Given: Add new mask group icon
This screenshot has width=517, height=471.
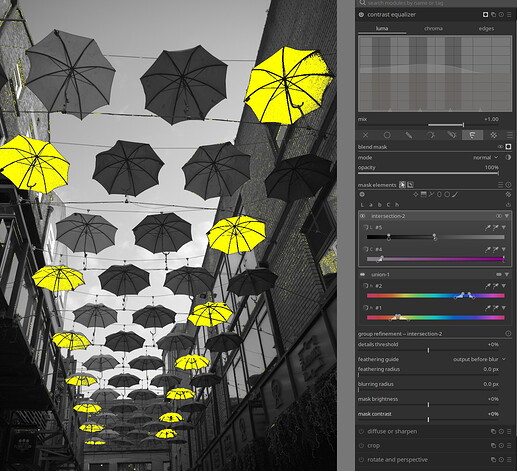Looking at the screenshot, I should pos(362,194).
